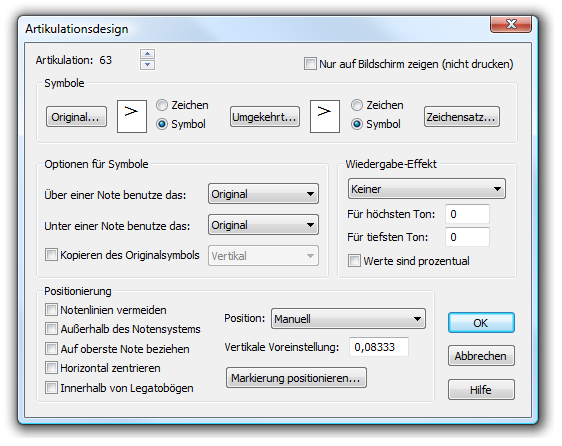
Task: Open the Unter einer Note benutze dropdown
Action: (x=263, y=225)
